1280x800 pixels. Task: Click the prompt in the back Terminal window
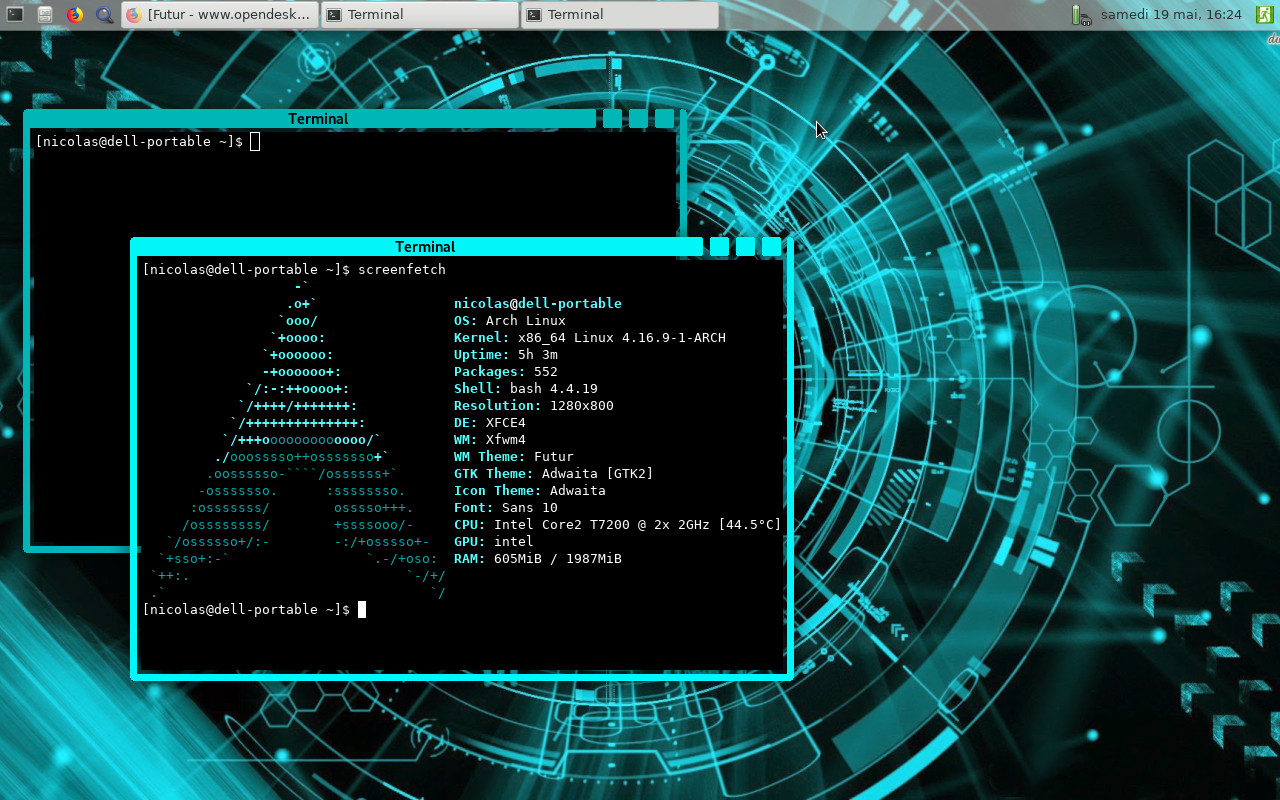tap(147, 142)
